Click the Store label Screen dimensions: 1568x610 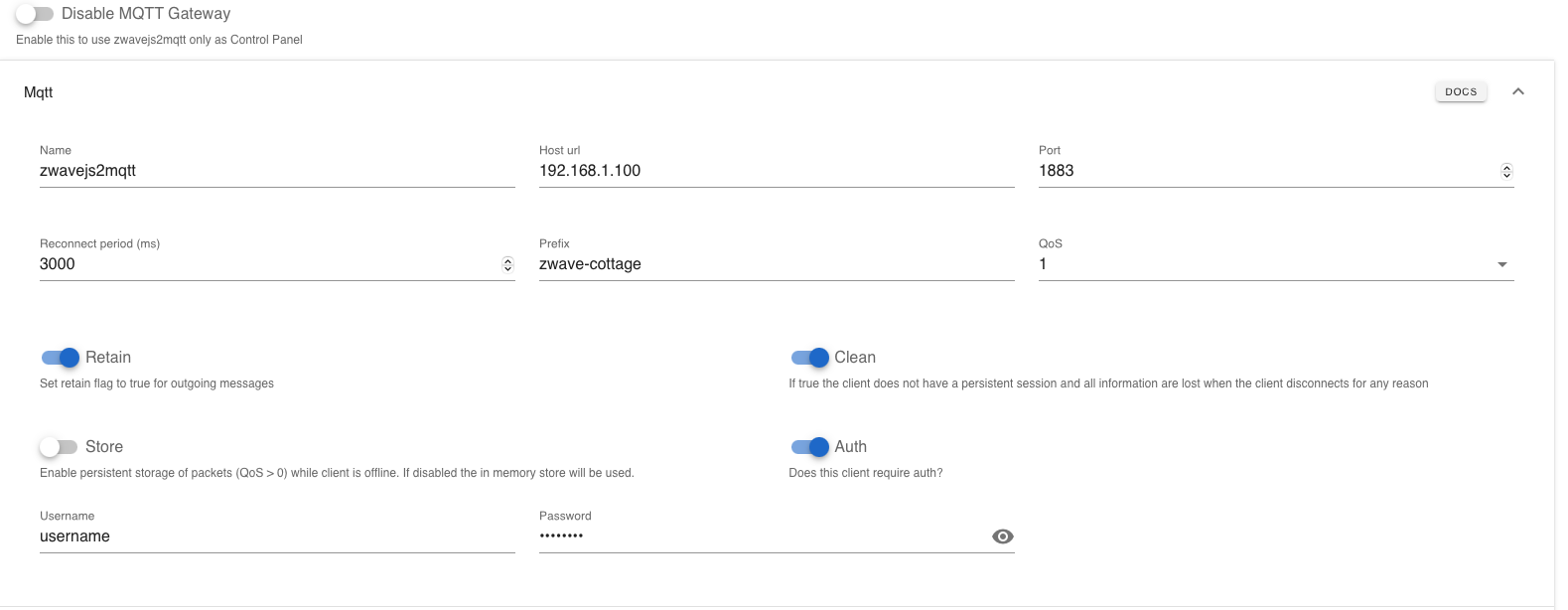click(x=104, y=447)
